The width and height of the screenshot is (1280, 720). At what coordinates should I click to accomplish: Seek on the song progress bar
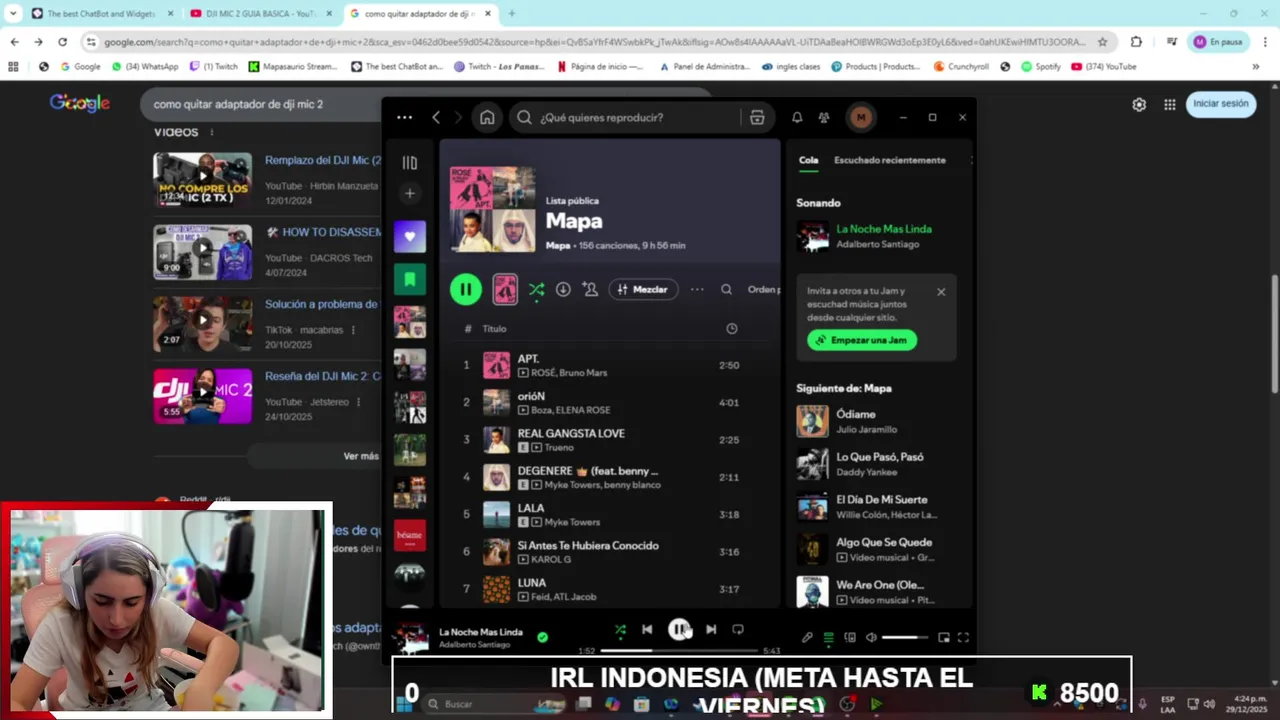pos(679,651)
